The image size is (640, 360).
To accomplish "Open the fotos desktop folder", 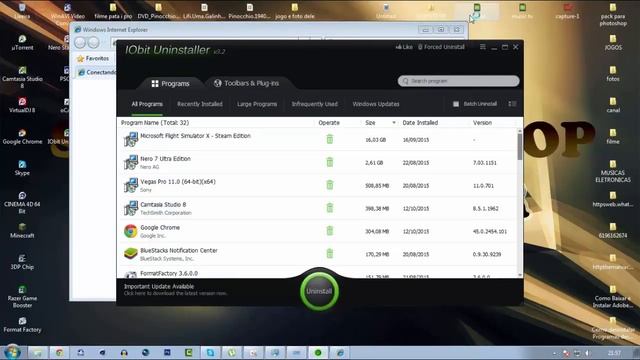I will pyautogui.click(x=613, y=74).
